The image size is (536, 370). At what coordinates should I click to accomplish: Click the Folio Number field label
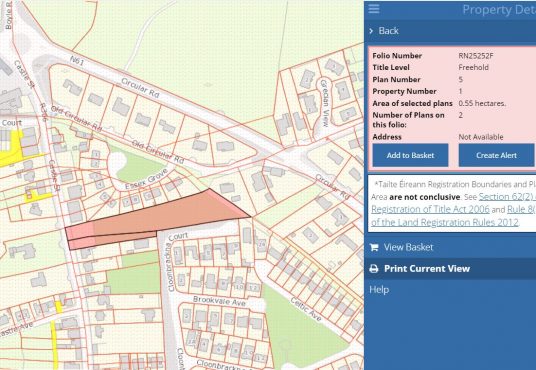pyautogui.click(x=397, y=56)
